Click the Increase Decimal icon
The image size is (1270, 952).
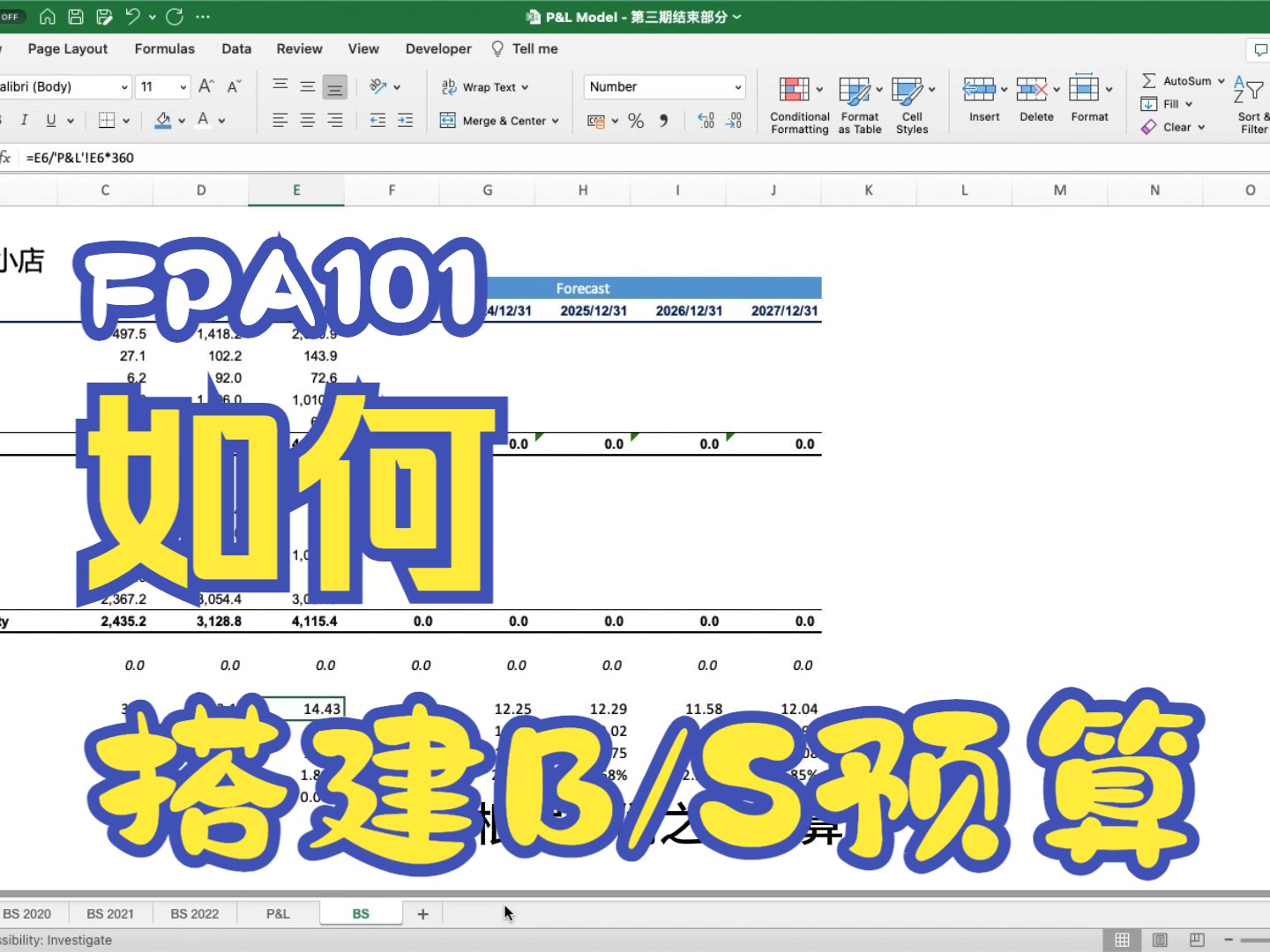(706, 121)
